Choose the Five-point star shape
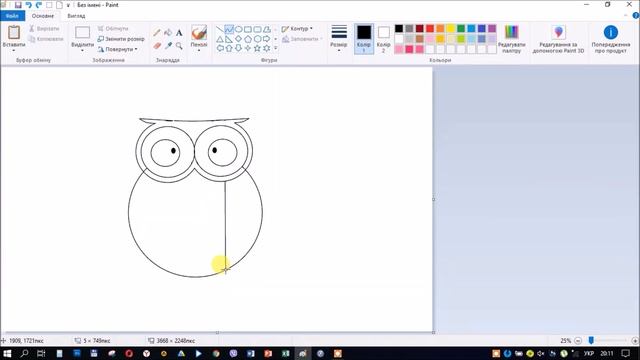Screen dimensions: 640x360 [x=257, y=49]
